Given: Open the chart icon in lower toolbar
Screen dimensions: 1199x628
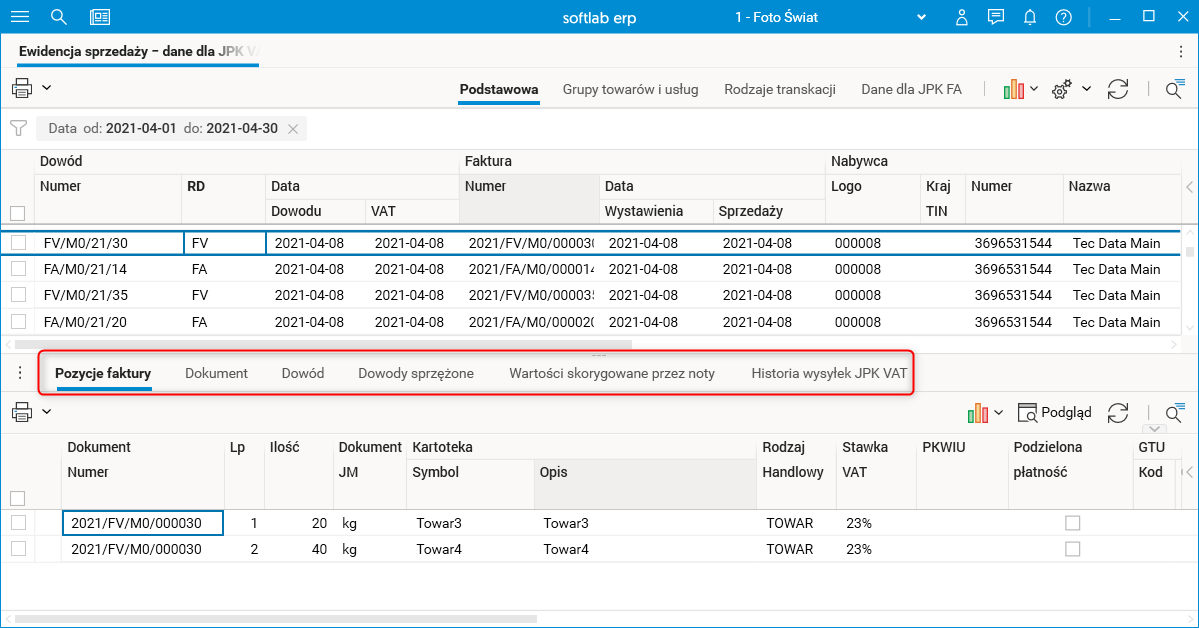Looking at the screenshot, I should [x=978, y=413].
